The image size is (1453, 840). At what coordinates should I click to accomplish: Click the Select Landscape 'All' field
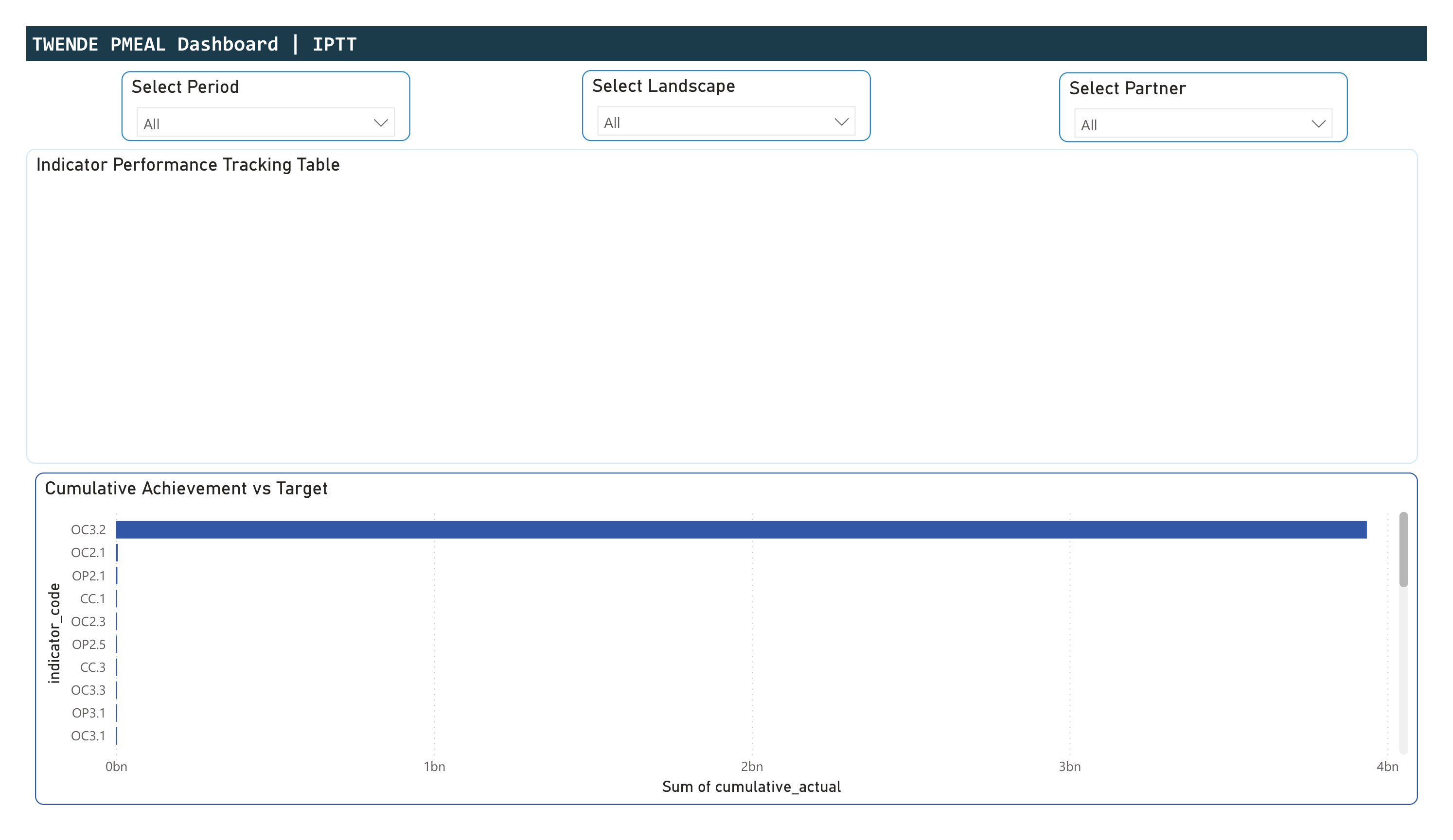(x=715, y=122)
